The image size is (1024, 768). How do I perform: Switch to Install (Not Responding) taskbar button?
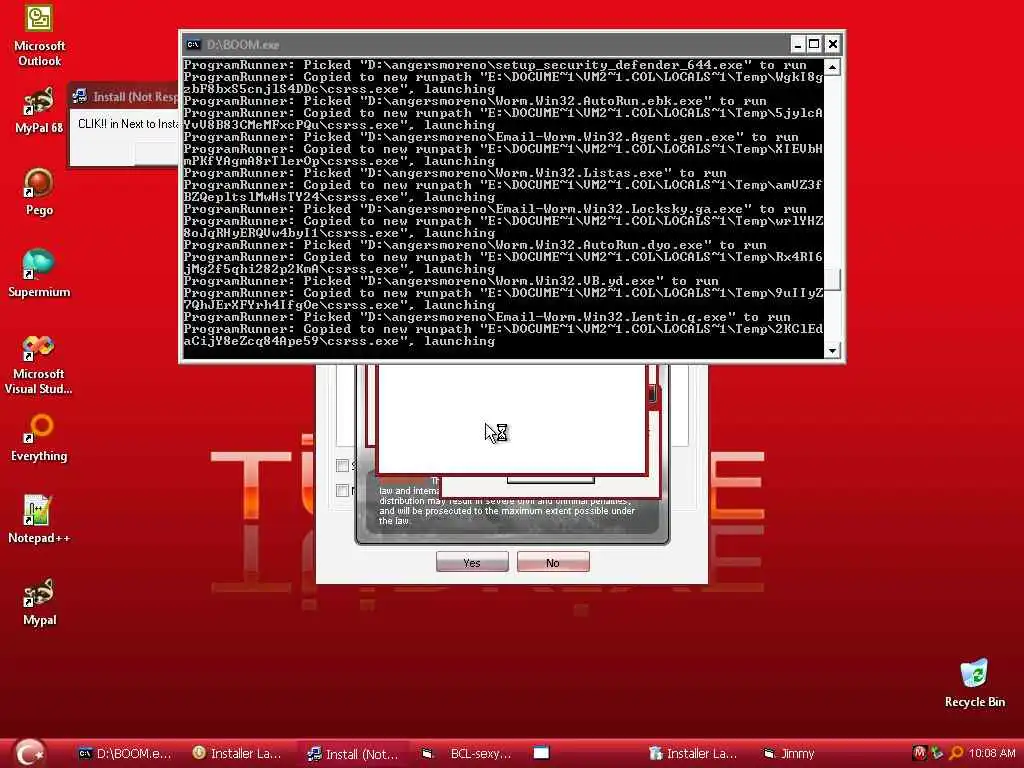click(353, 754)
